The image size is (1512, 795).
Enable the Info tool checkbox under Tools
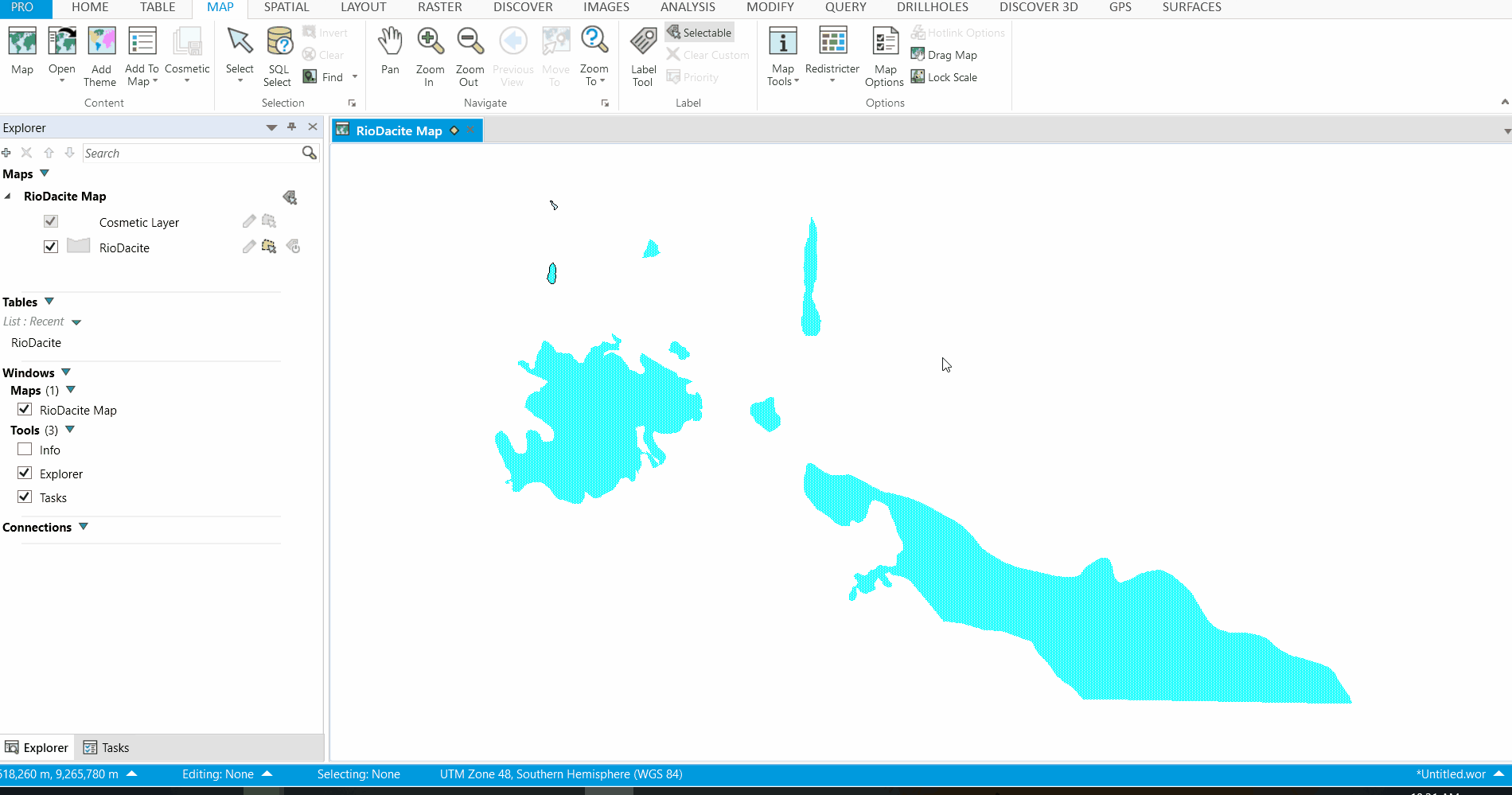(25, 449)
